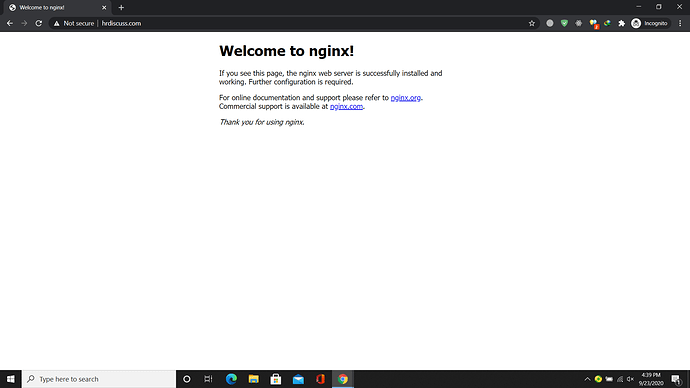Reload the hrdiscuss.com page
The image size is (690, 388).
point(39,23)
